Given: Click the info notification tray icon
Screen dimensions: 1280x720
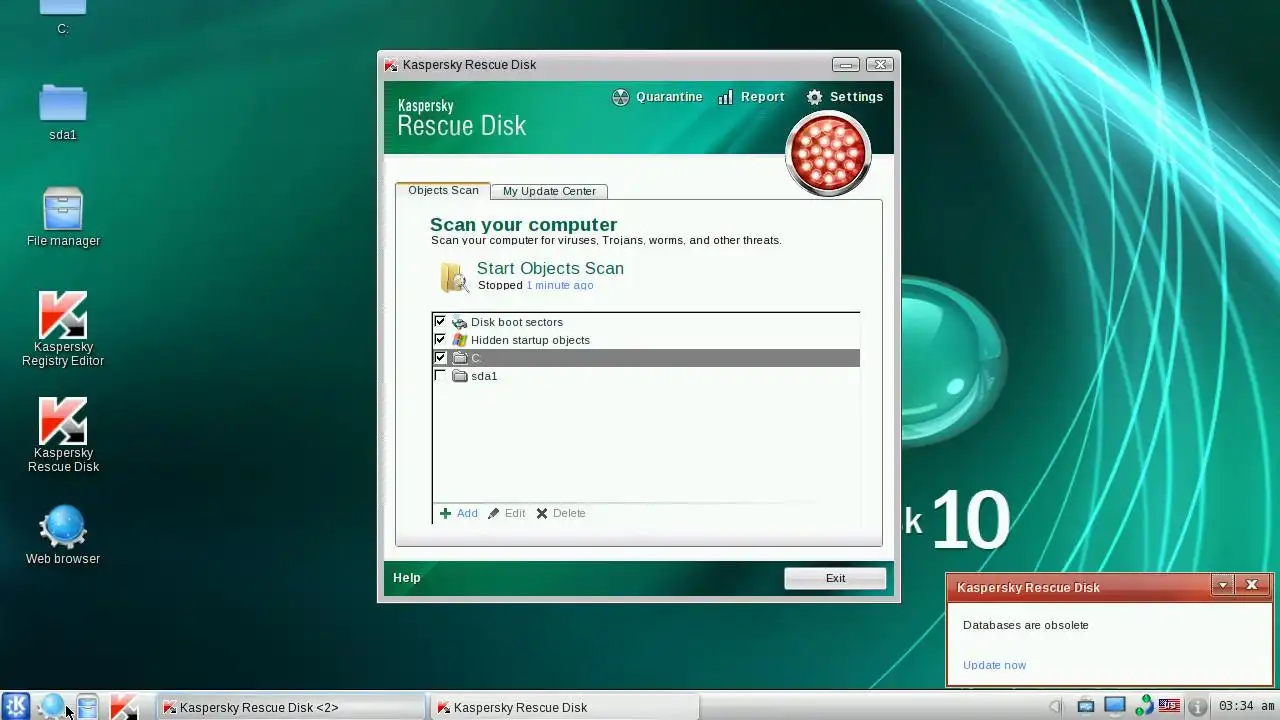Looking at the screenshot, I should (1197, 707).
